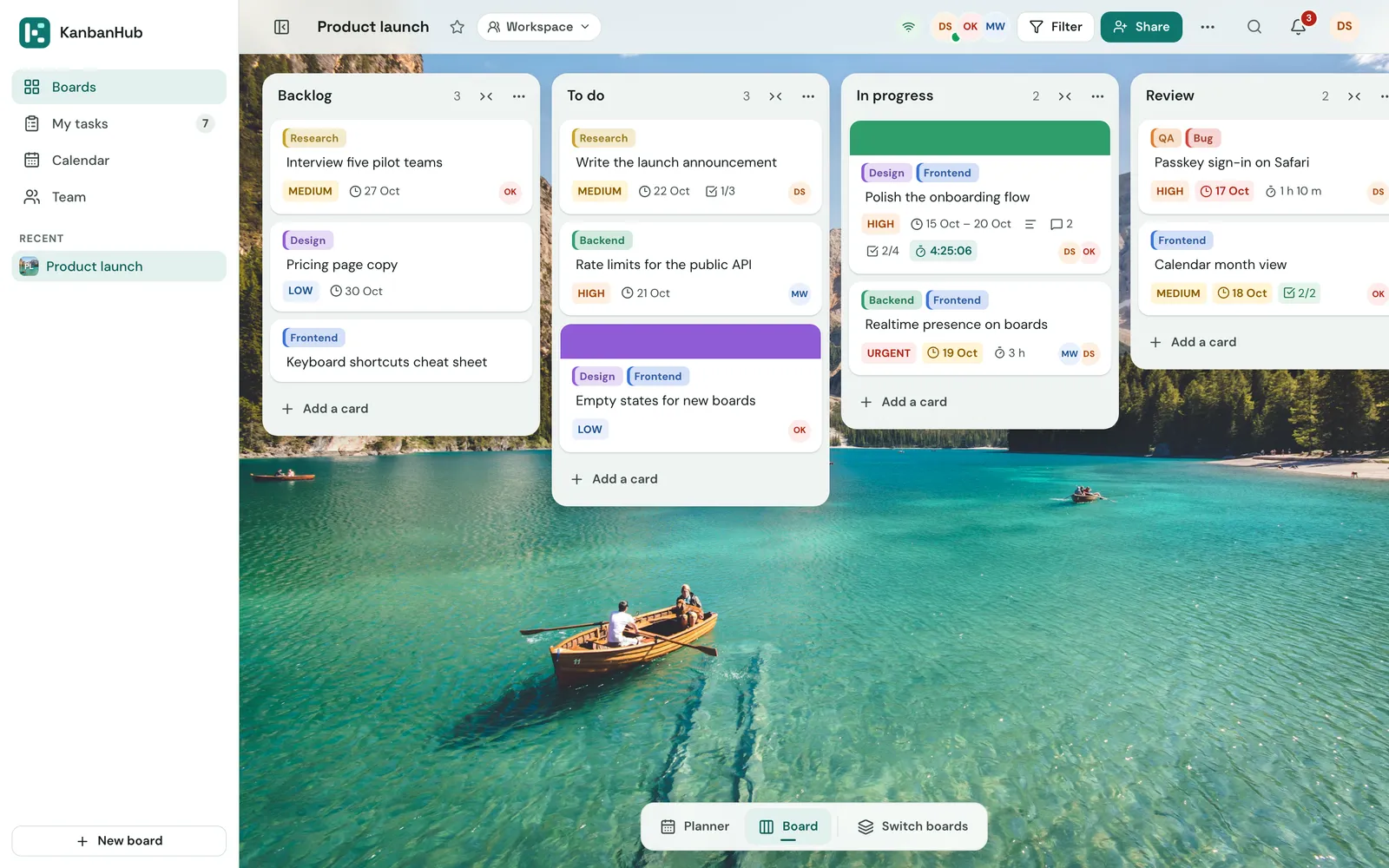The height and width of the screenshot is (868, 1389).
Task: Click the purple cover on Empty states card
Action: tap(690, 341)
